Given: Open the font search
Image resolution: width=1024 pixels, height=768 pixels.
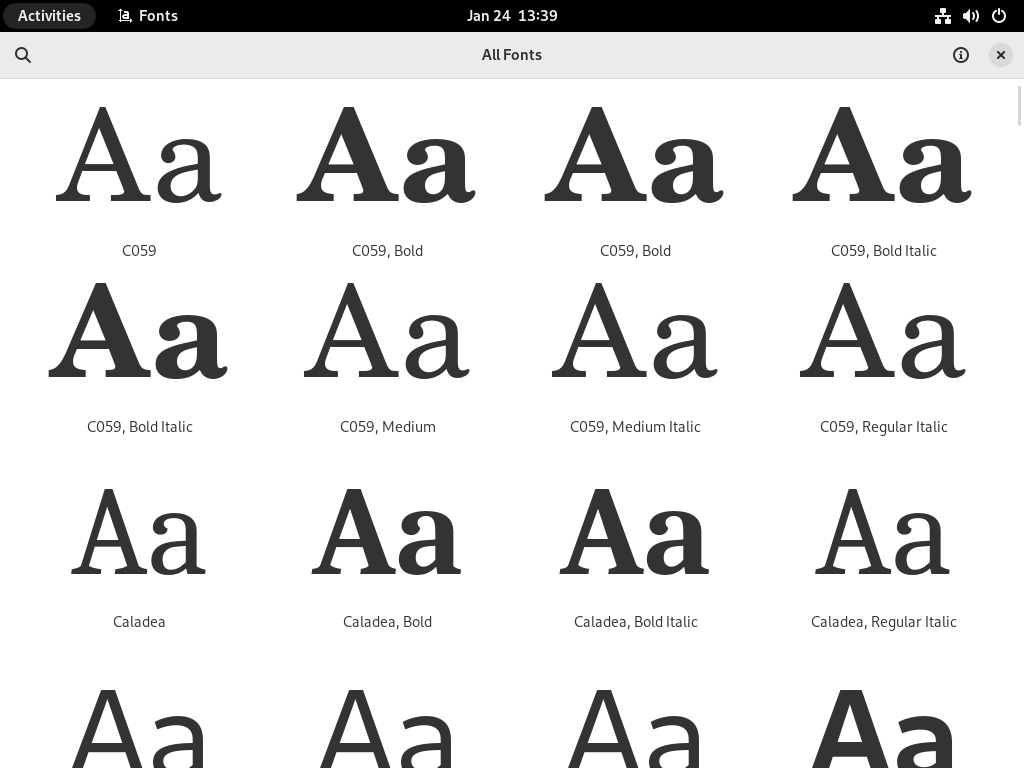Looking at the screenshot, I should pos(23,55).
